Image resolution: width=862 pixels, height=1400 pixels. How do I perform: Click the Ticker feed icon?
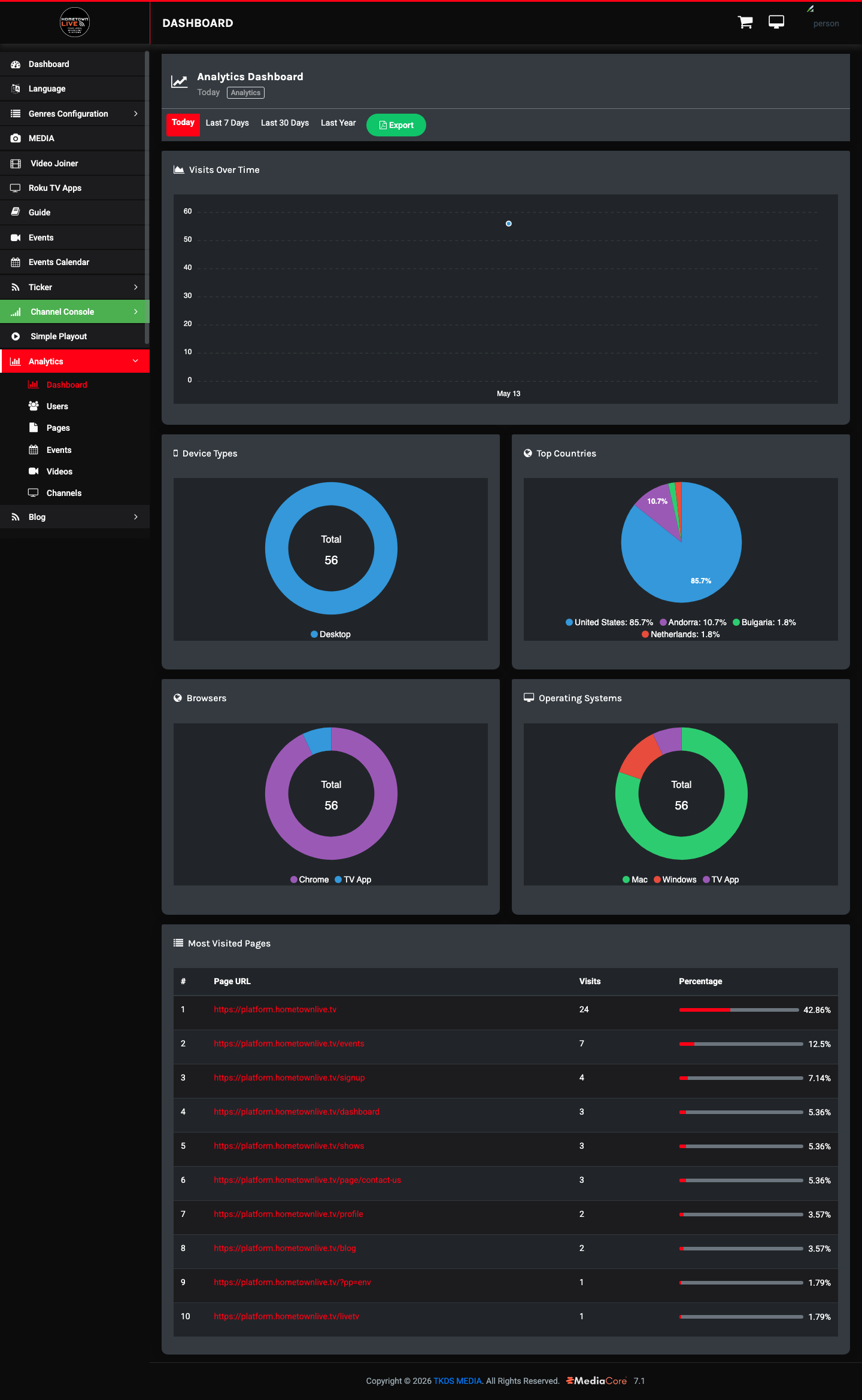[16, 287]
